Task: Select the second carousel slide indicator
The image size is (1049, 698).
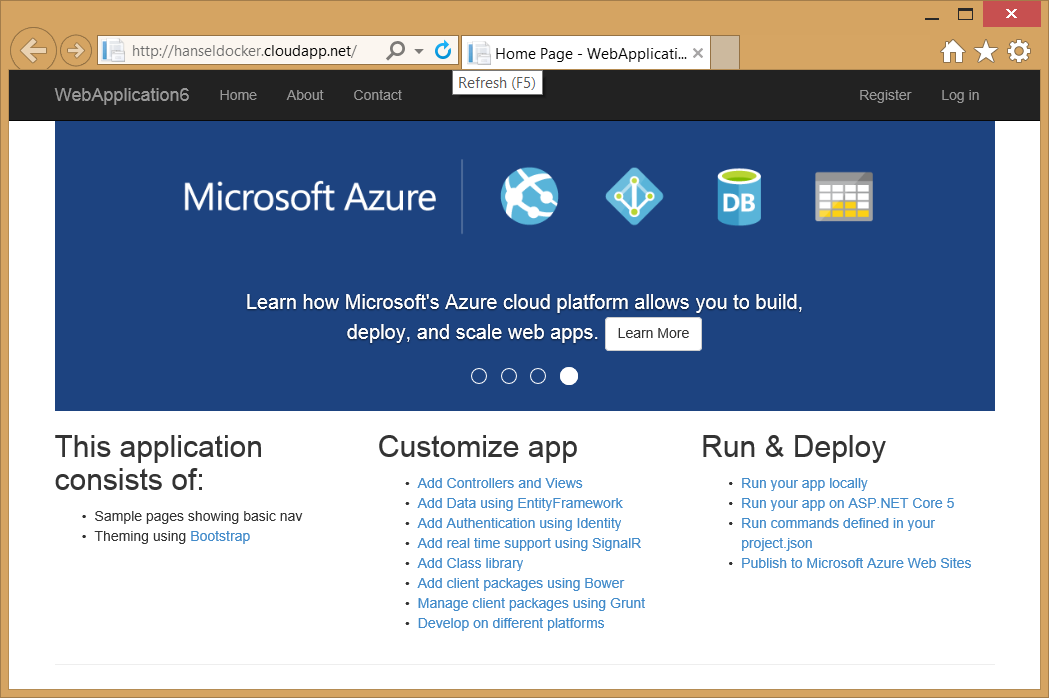Action: (x=508, y=376)
